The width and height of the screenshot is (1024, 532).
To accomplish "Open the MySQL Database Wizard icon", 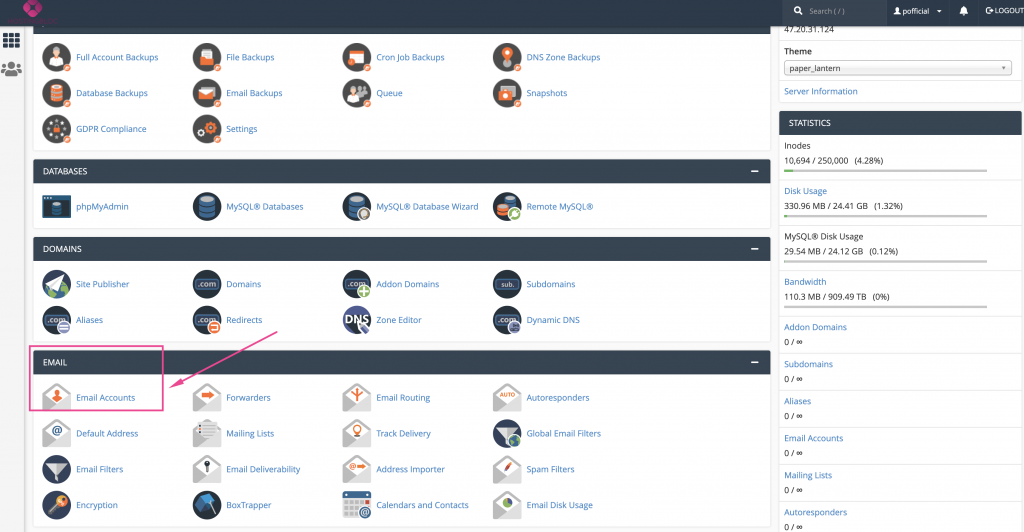I will 357,206.
